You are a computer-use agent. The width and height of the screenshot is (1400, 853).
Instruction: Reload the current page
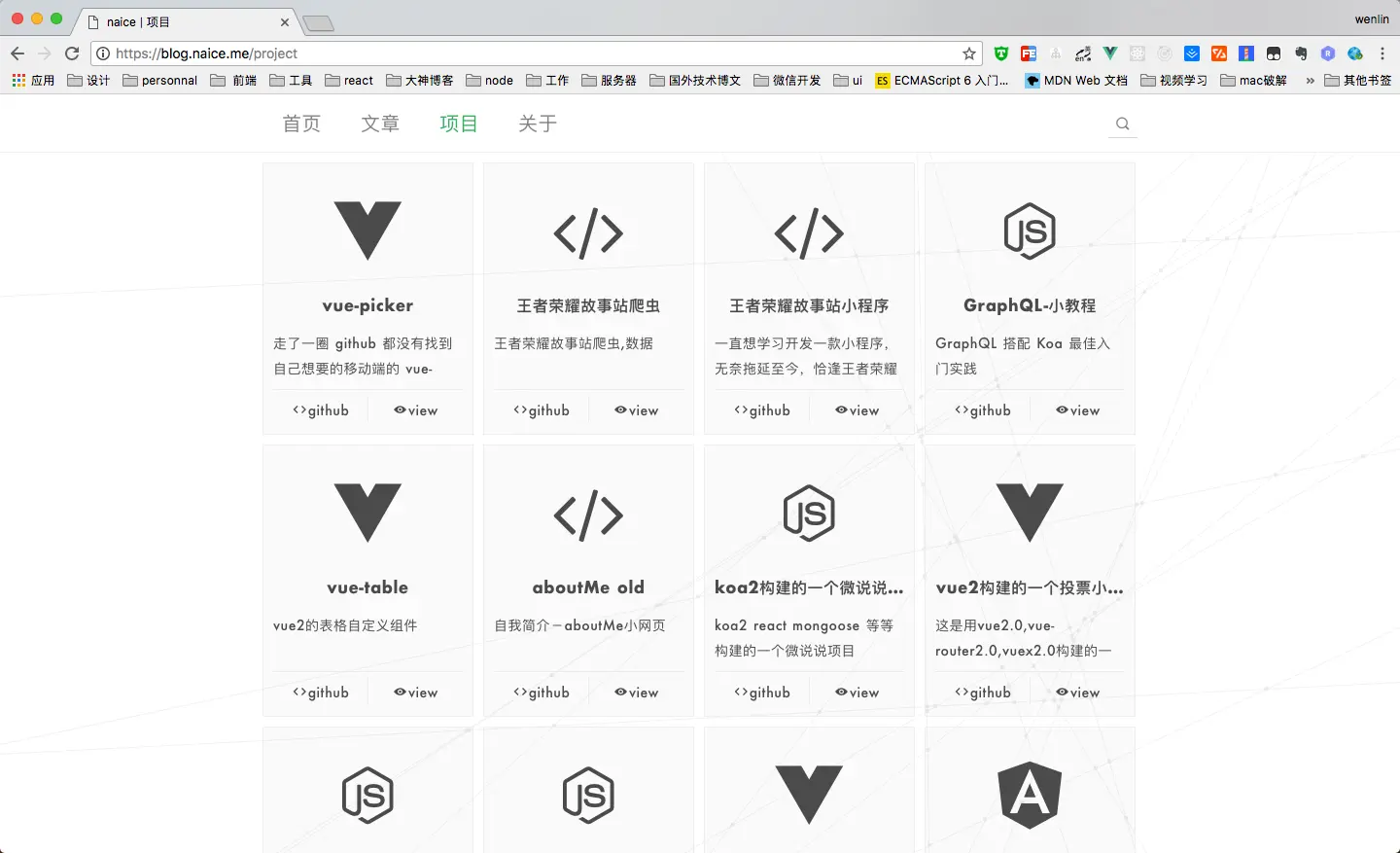click(72, 53)
